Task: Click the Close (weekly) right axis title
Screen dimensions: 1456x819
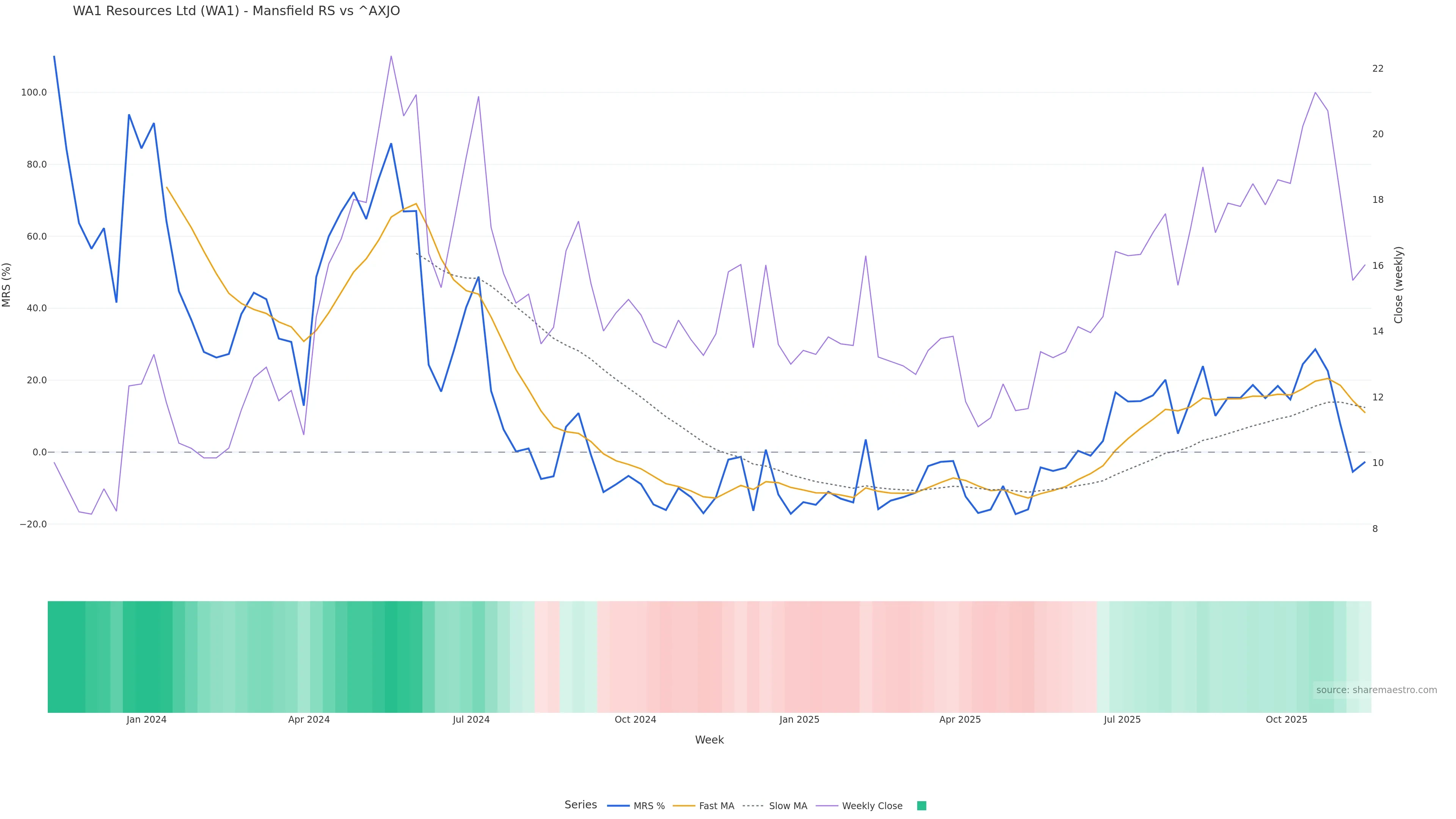Action: click(1398, 285)
